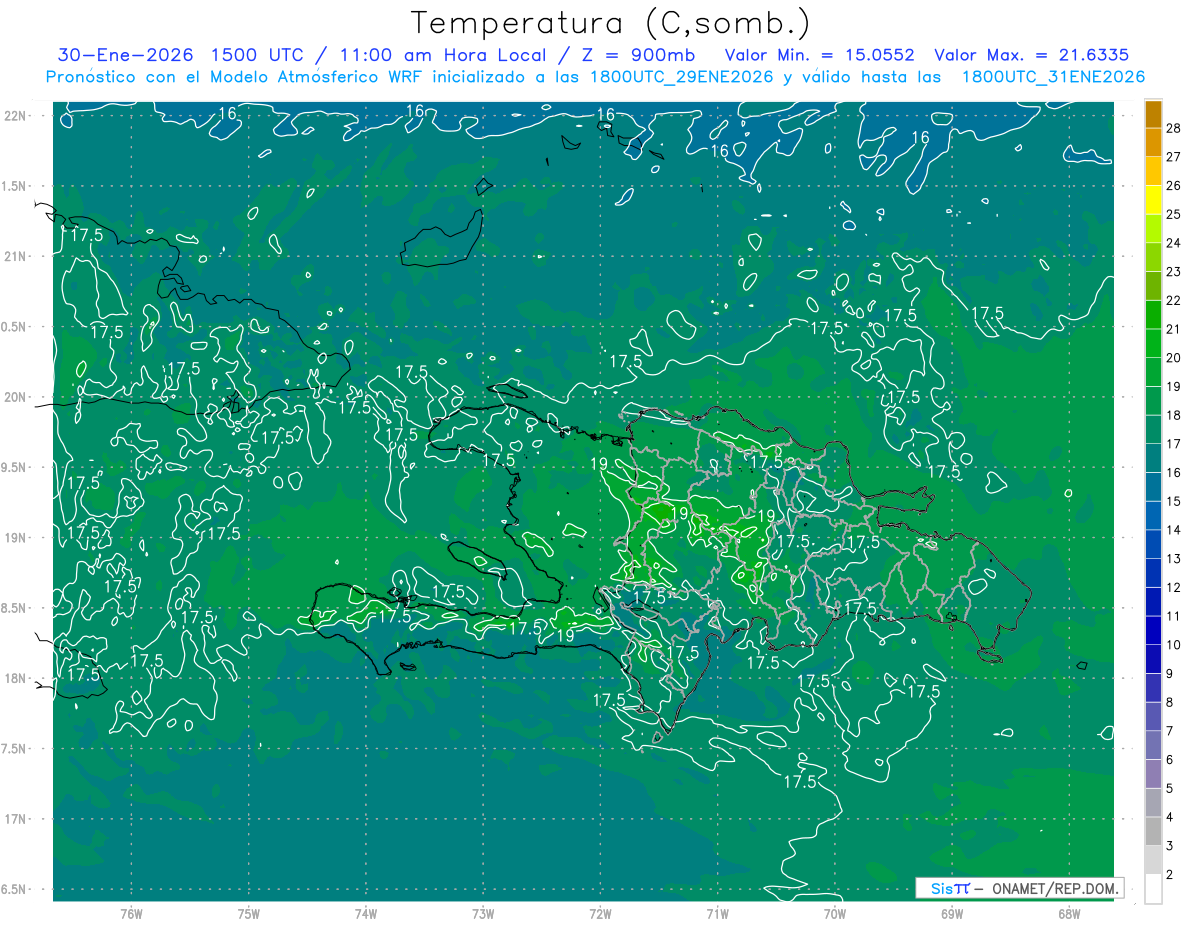Click the '6.5N' latitude axis label
The height and width of the screenshot is (927, 1200).
[16, 889]
